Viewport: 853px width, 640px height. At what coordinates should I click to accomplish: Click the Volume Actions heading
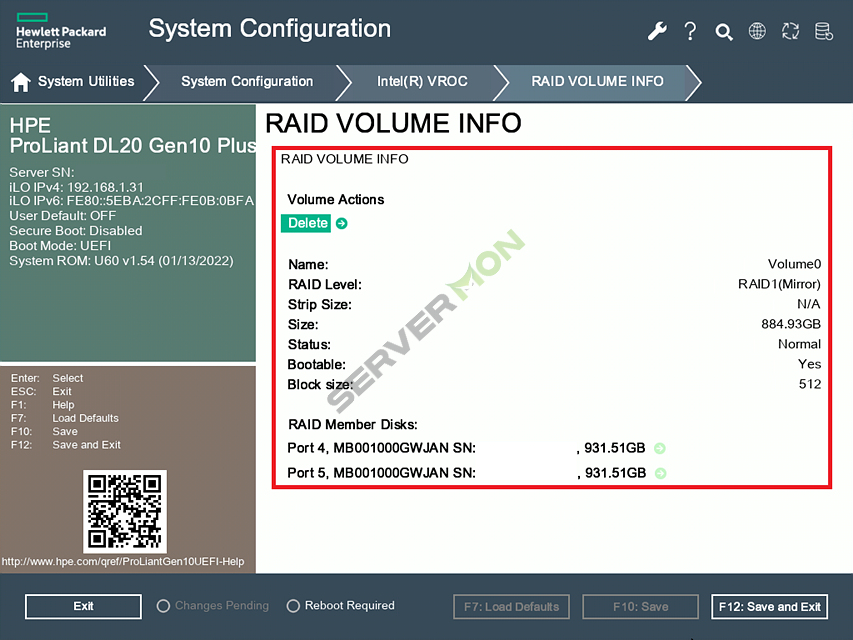coord(336,200)
